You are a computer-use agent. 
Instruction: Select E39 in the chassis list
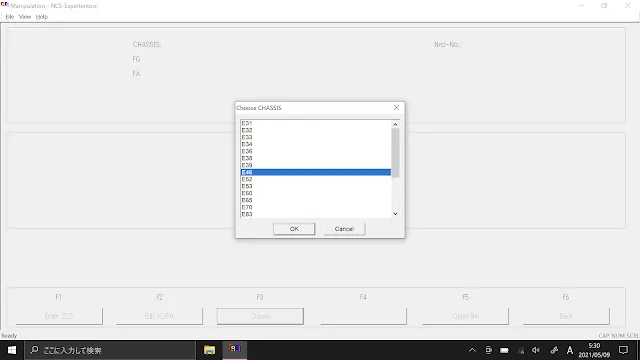(316, 165)
